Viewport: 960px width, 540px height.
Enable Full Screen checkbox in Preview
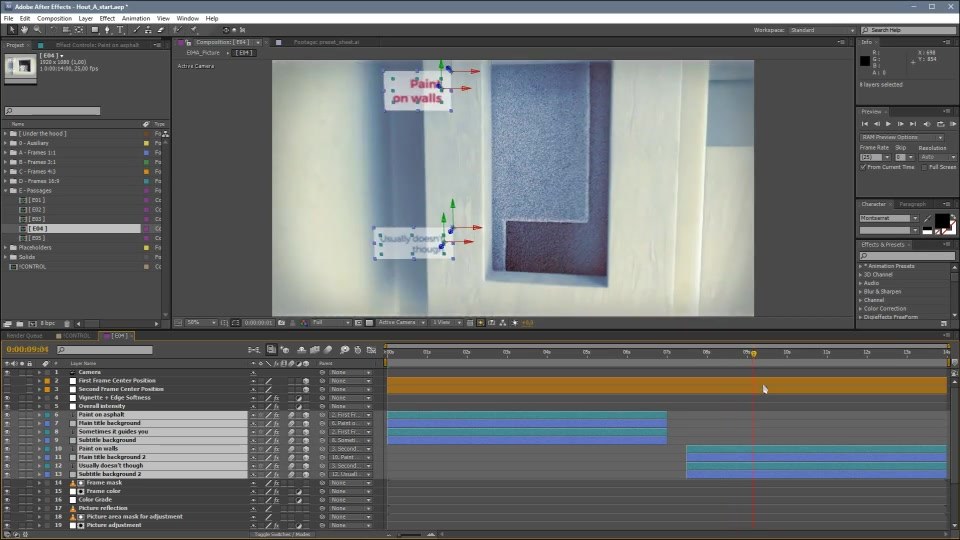tap(924, 167)
